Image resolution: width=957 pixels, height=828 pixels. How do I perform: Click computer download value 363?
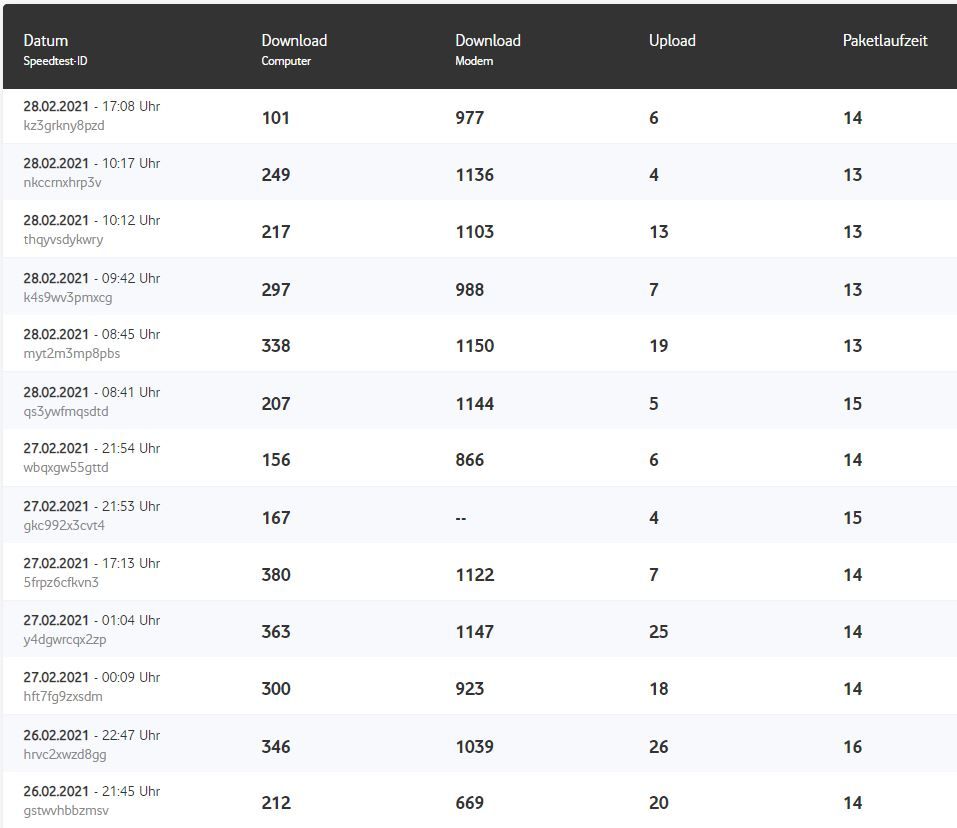point(276,632)
